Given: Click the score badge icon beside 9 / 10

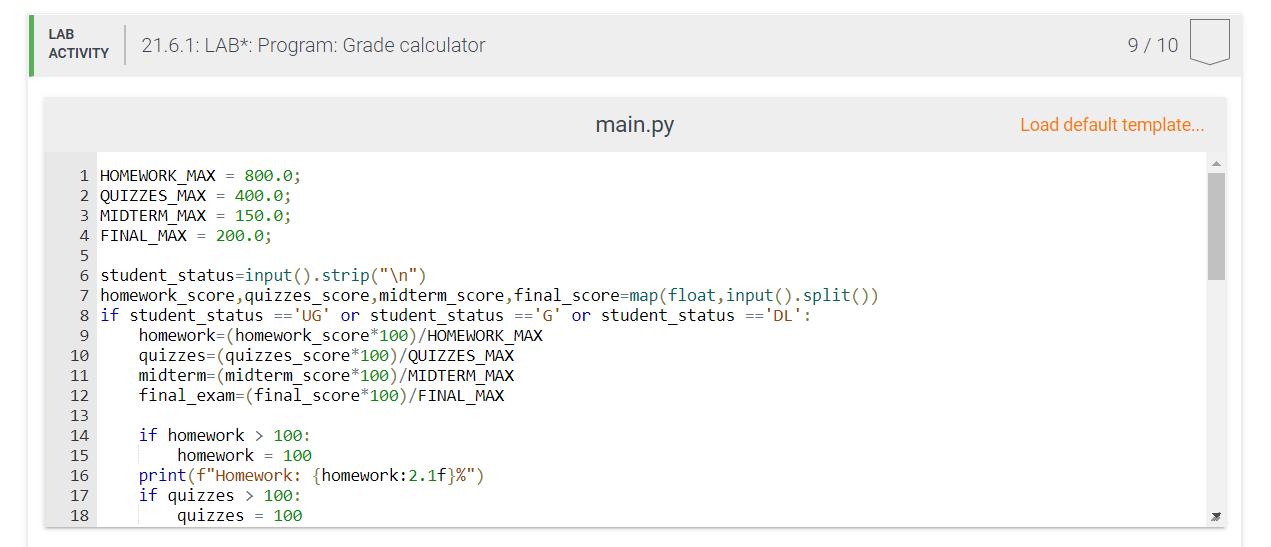Looking at the screenshot, I should 1209,43.
